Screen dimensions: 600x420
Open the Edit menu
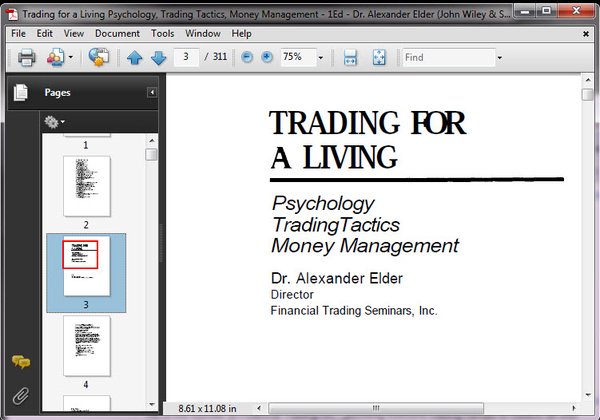tap(44, 34)
